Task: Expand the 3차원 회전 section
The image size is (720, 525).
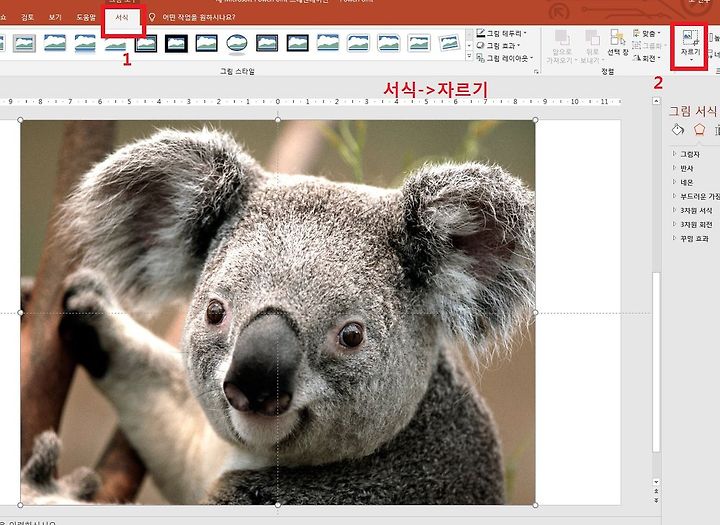Action: 692,225
